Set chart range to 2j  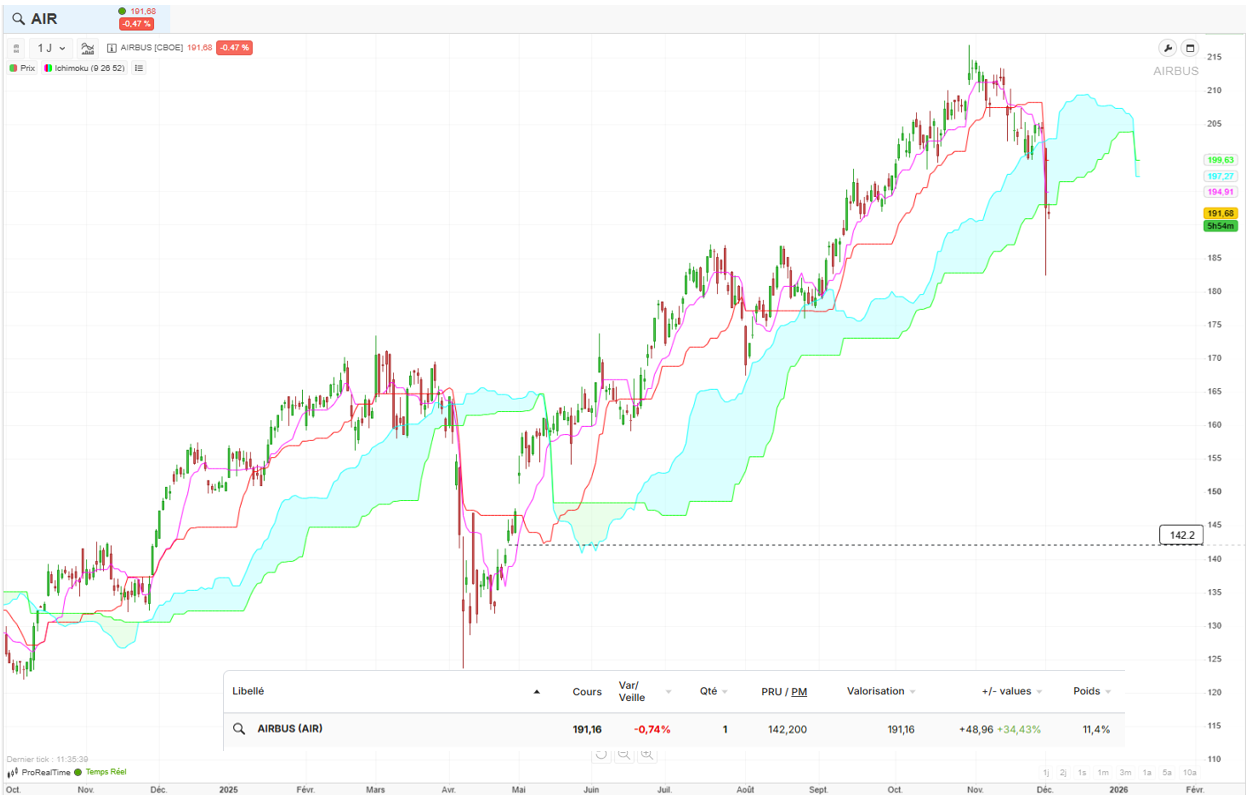[1063, 772]
